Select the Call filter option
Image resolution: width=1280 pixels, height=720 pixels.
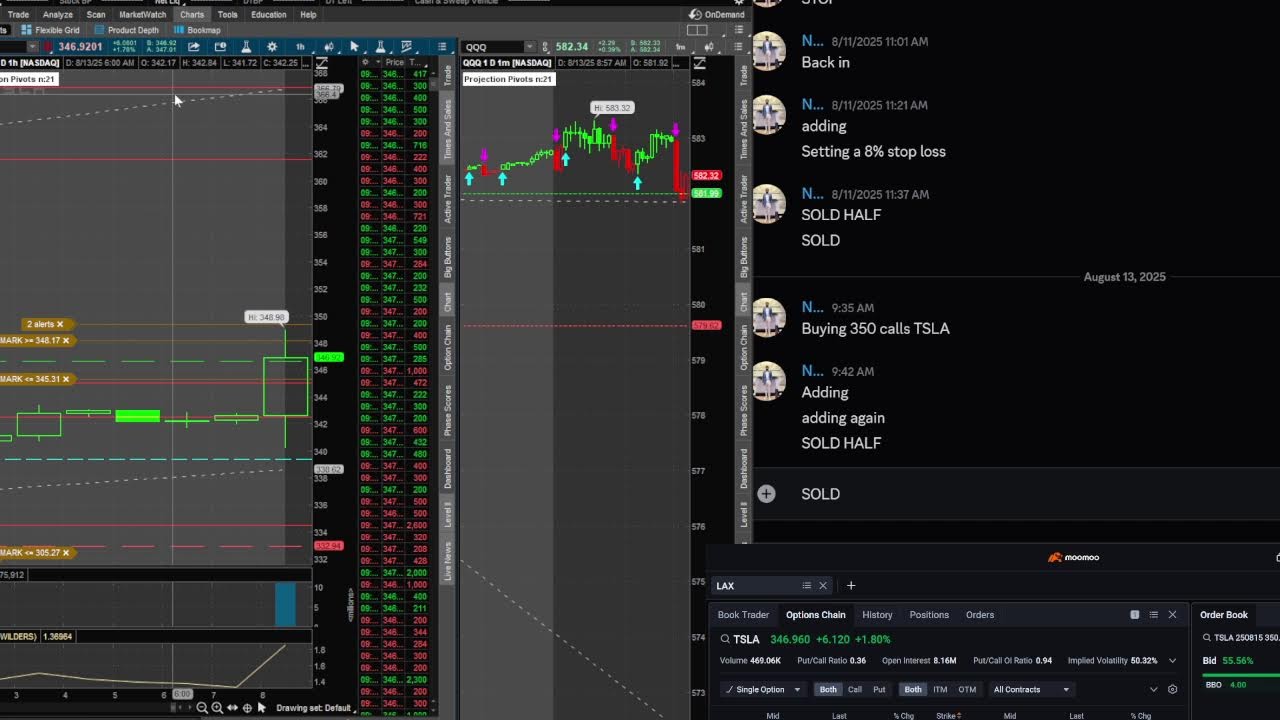pyautogui.click(x=855, y=690)
